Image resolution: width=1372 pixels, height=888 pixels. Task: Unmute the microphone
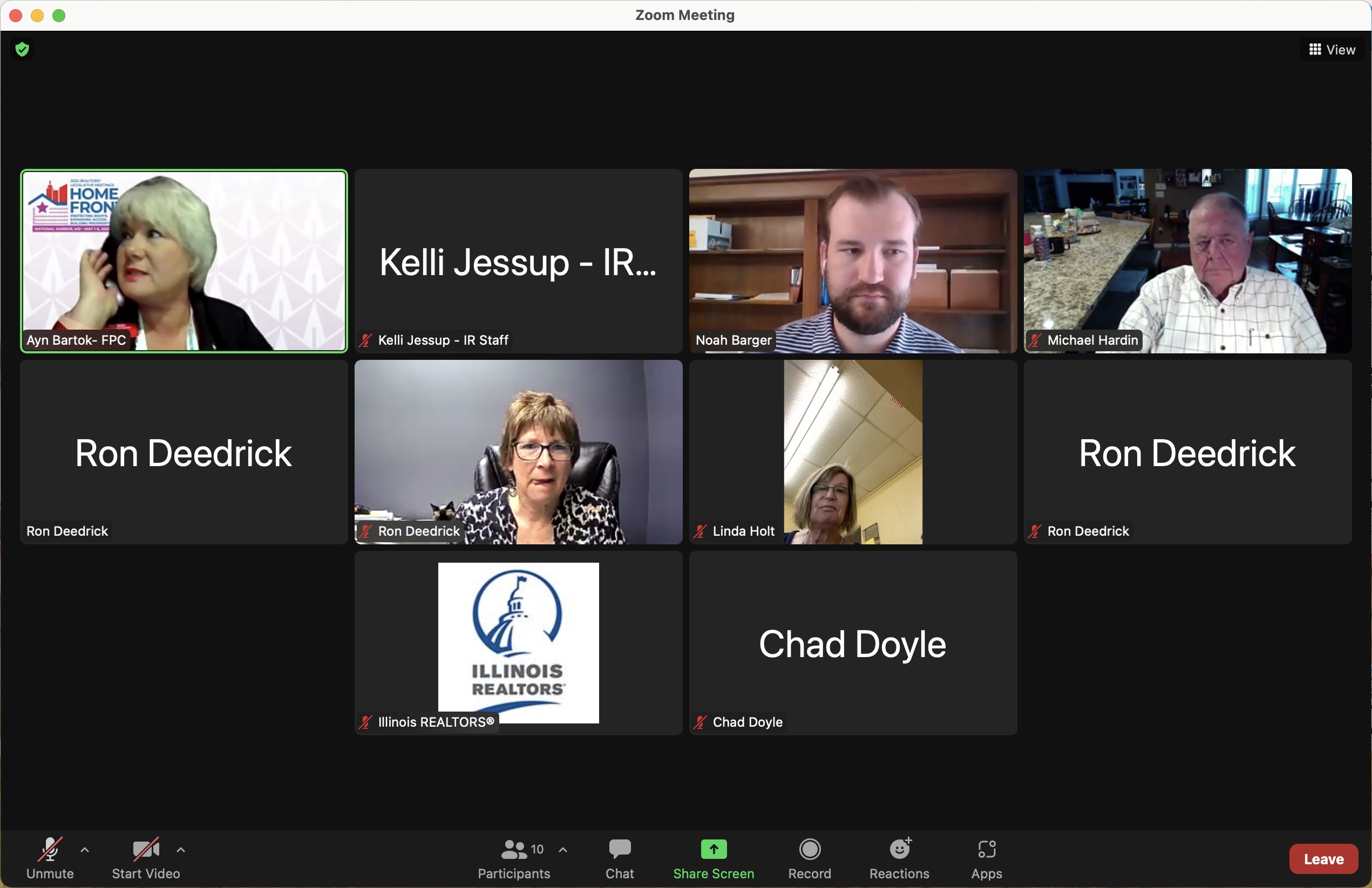point(50,858)
